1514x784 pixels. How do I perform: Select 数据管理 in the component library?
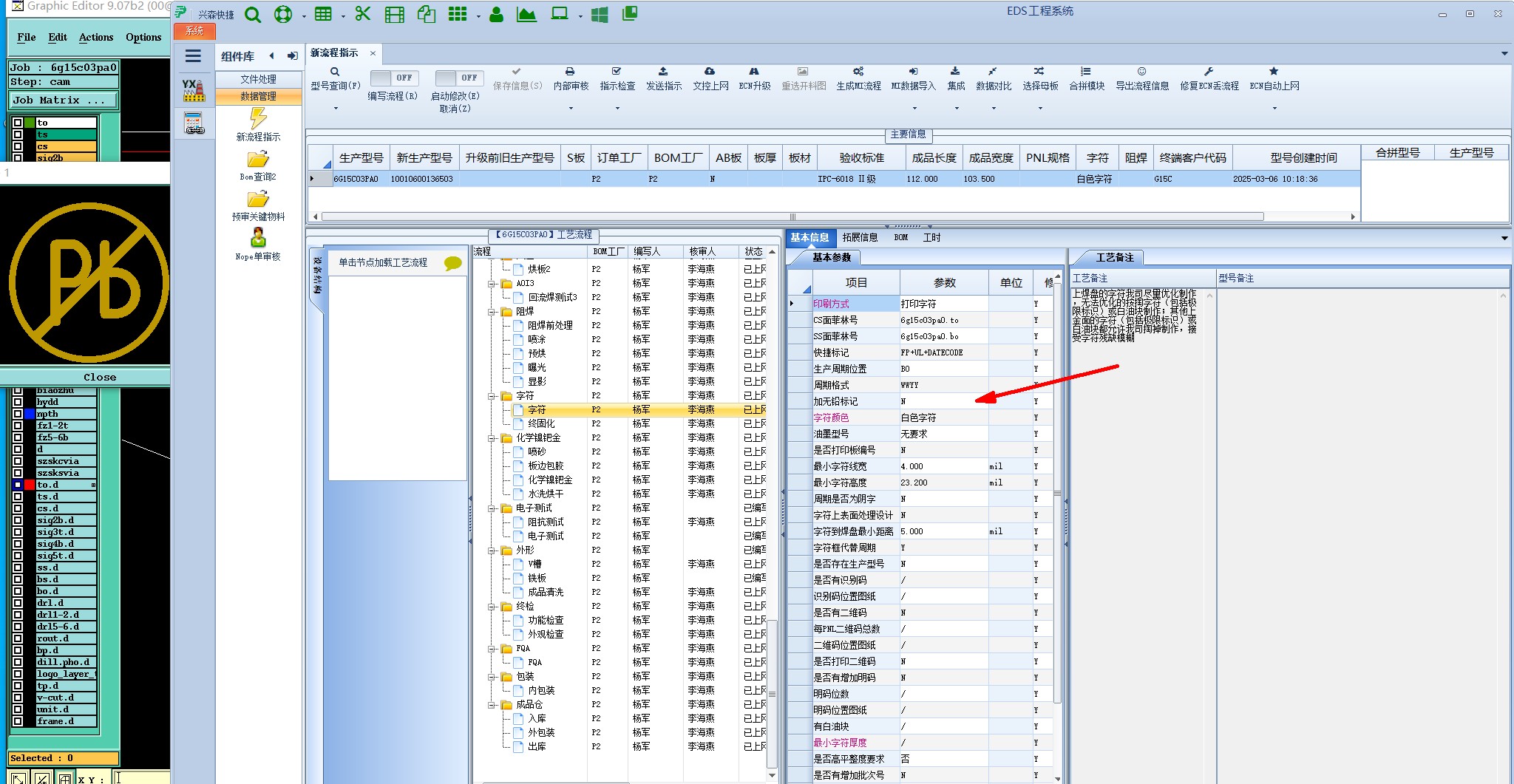(258, 96)
